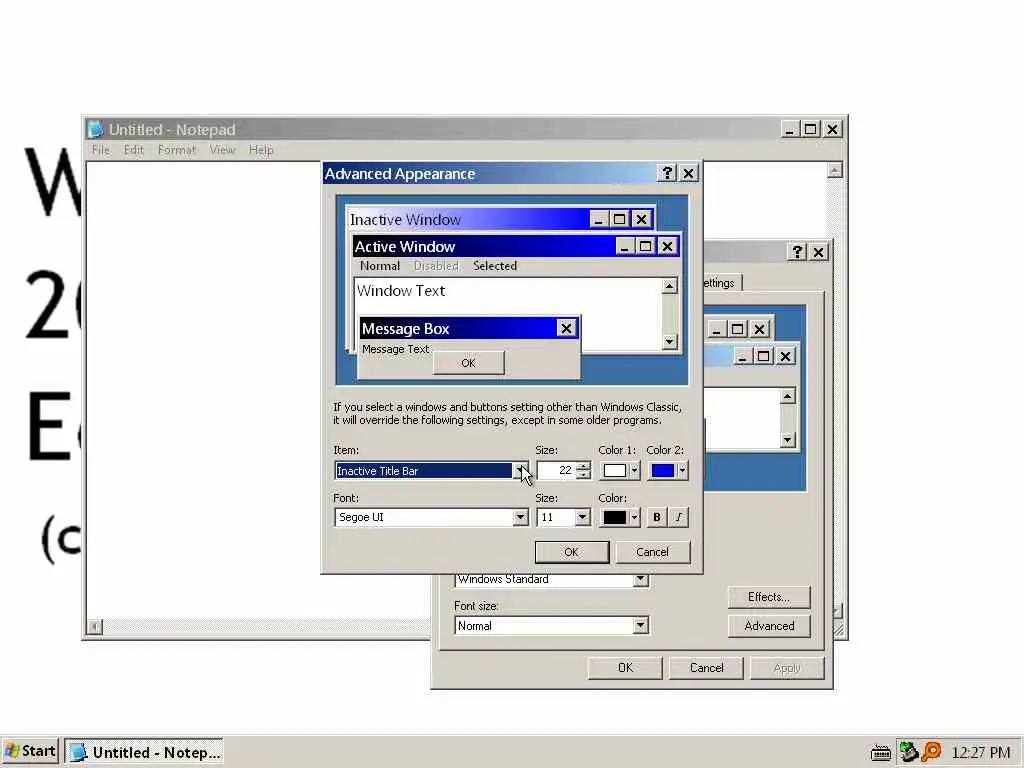
Task: Click the Advanced button in Display Properties
Action: click(769, 626)
